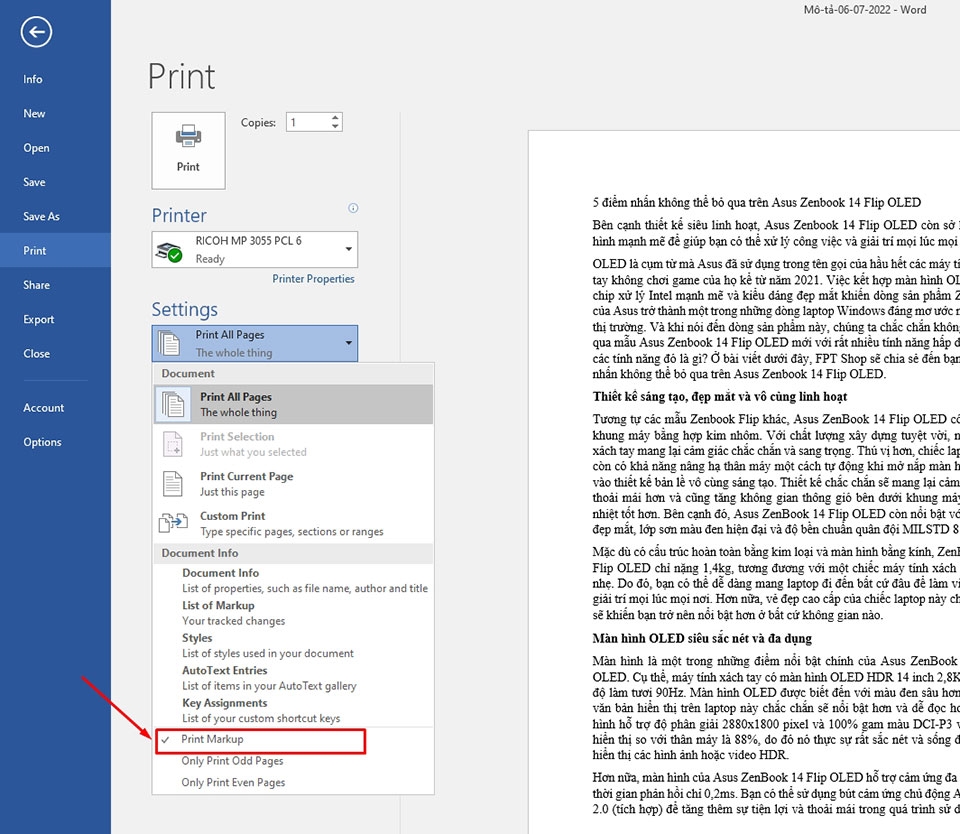Increase copies with the up spinner arrow

[335, 118]
